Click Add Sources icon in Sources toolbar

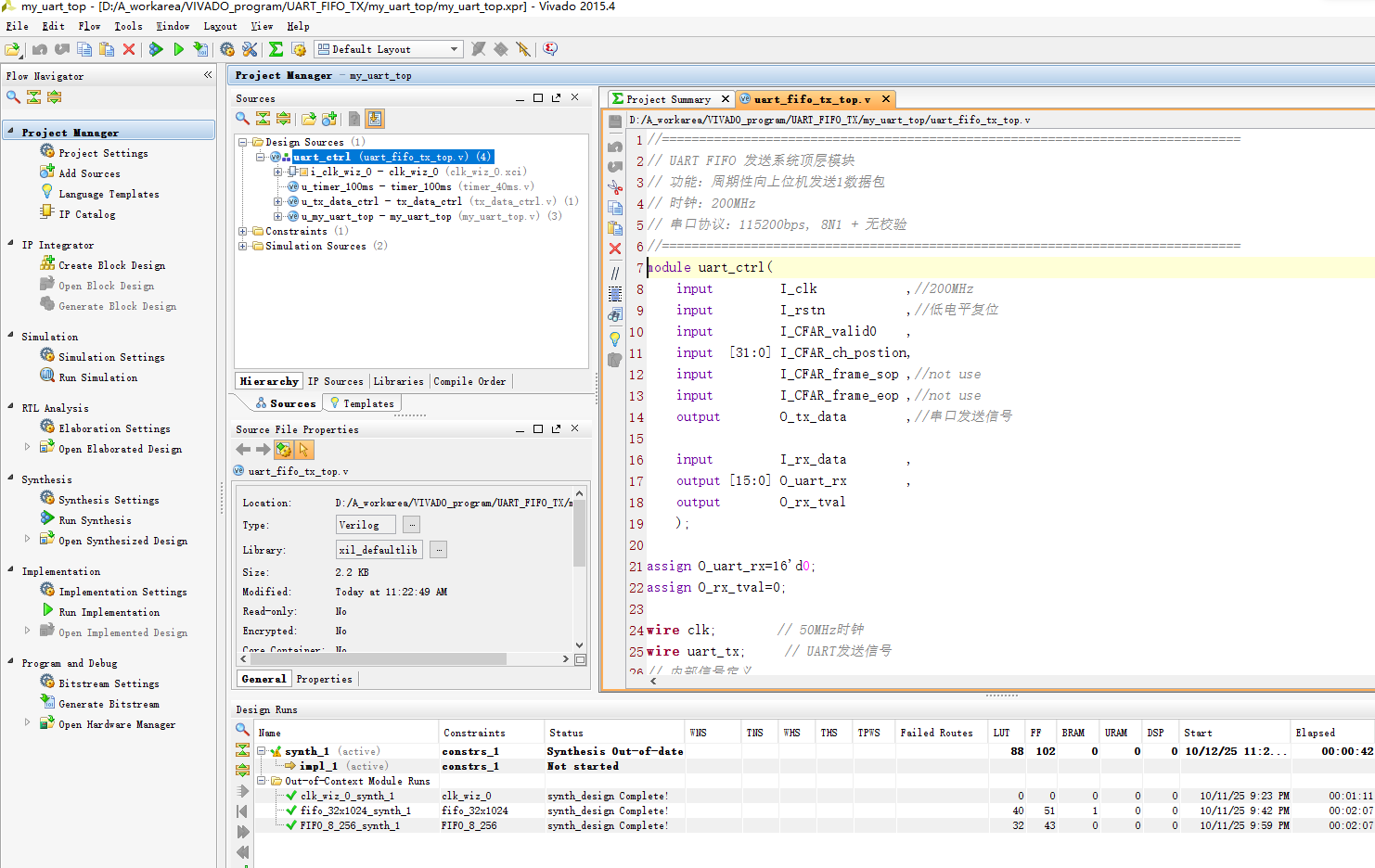[329, 119]
